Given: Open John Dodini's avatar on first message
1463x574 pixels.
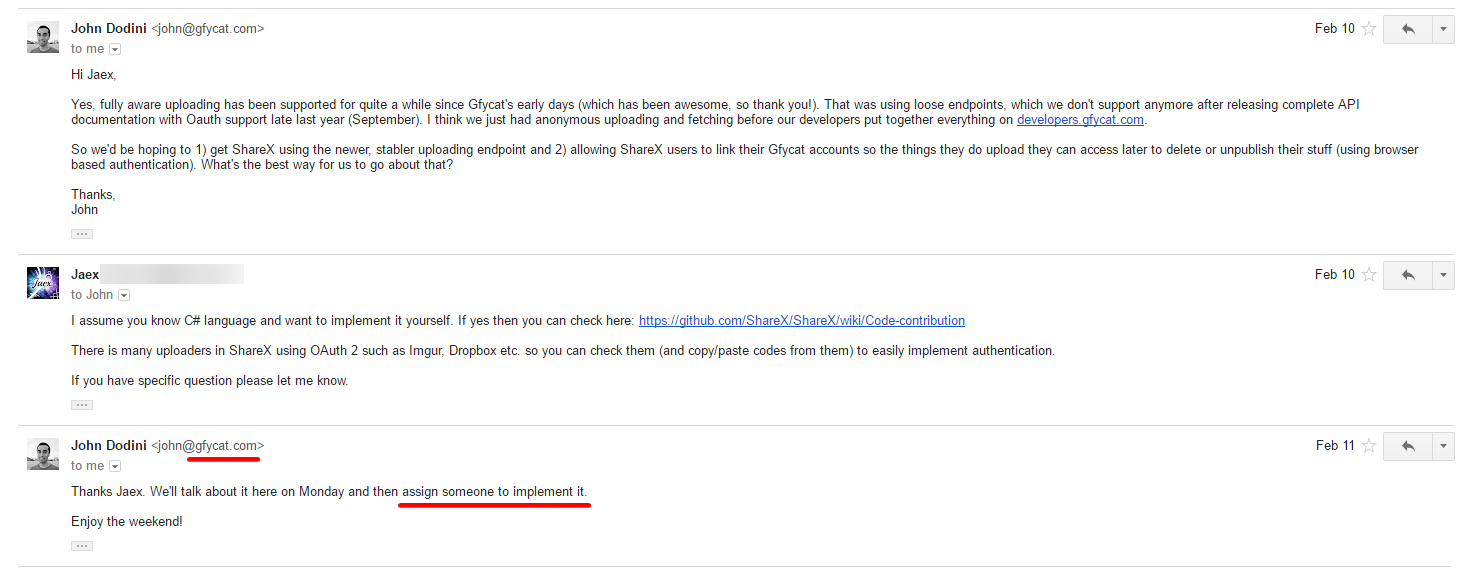Looking at the screenshot, I should point(43,37).
